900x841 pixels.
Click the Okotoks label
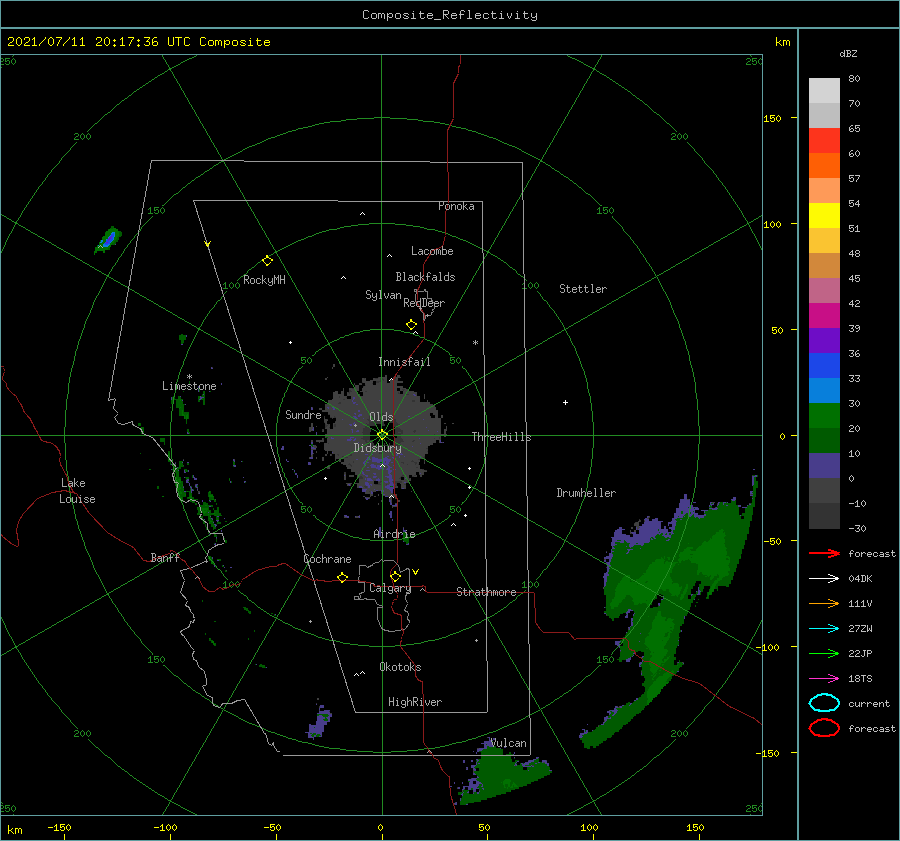click(x=400, y=667)
